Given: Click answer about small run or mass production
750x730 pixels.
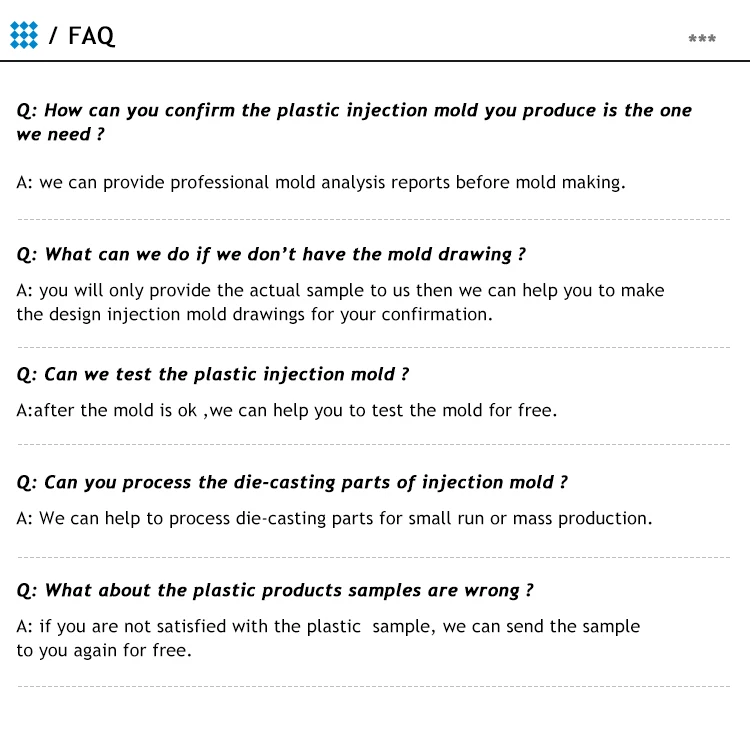Looking at the screenshot, I should [334, 519].
